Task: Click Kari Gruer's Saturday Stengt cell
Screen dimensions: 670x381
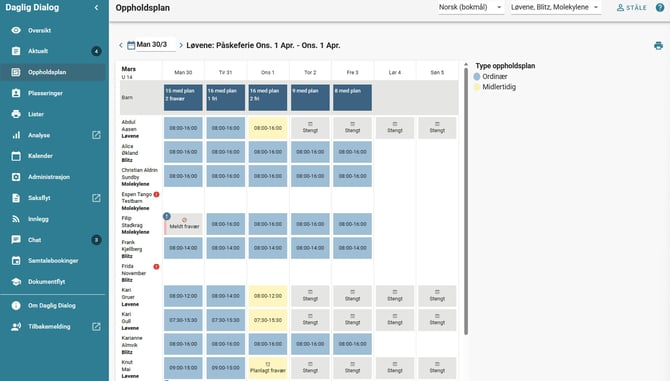Action: (395, 296)
